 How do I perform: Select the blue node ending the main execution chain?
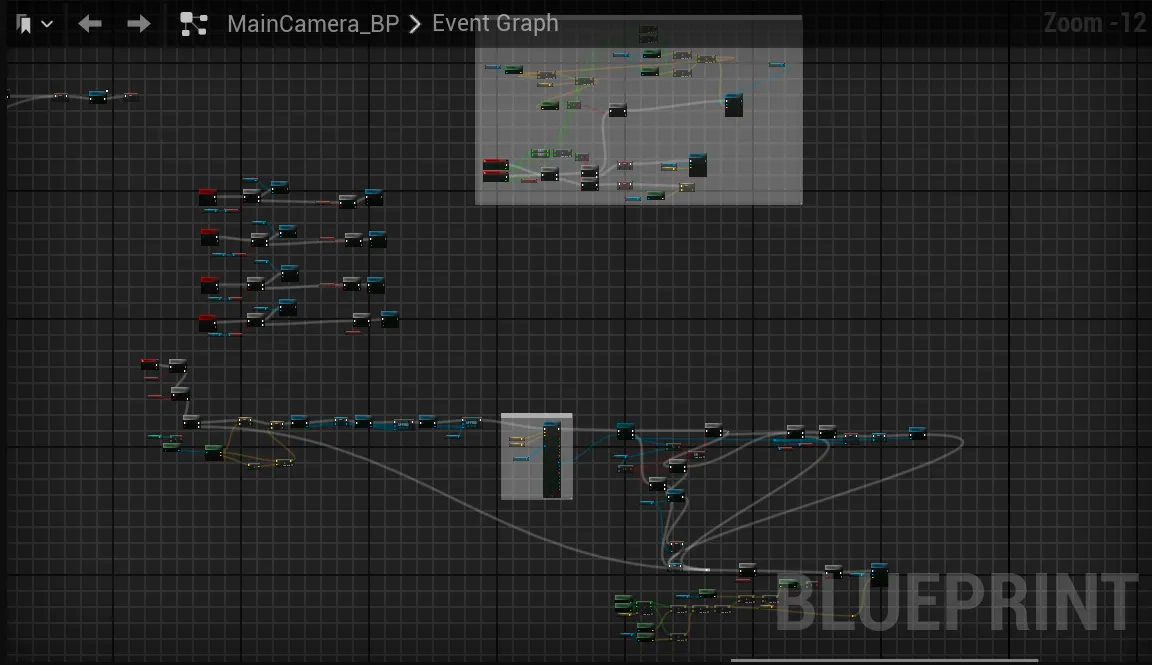tap(917, 433)
